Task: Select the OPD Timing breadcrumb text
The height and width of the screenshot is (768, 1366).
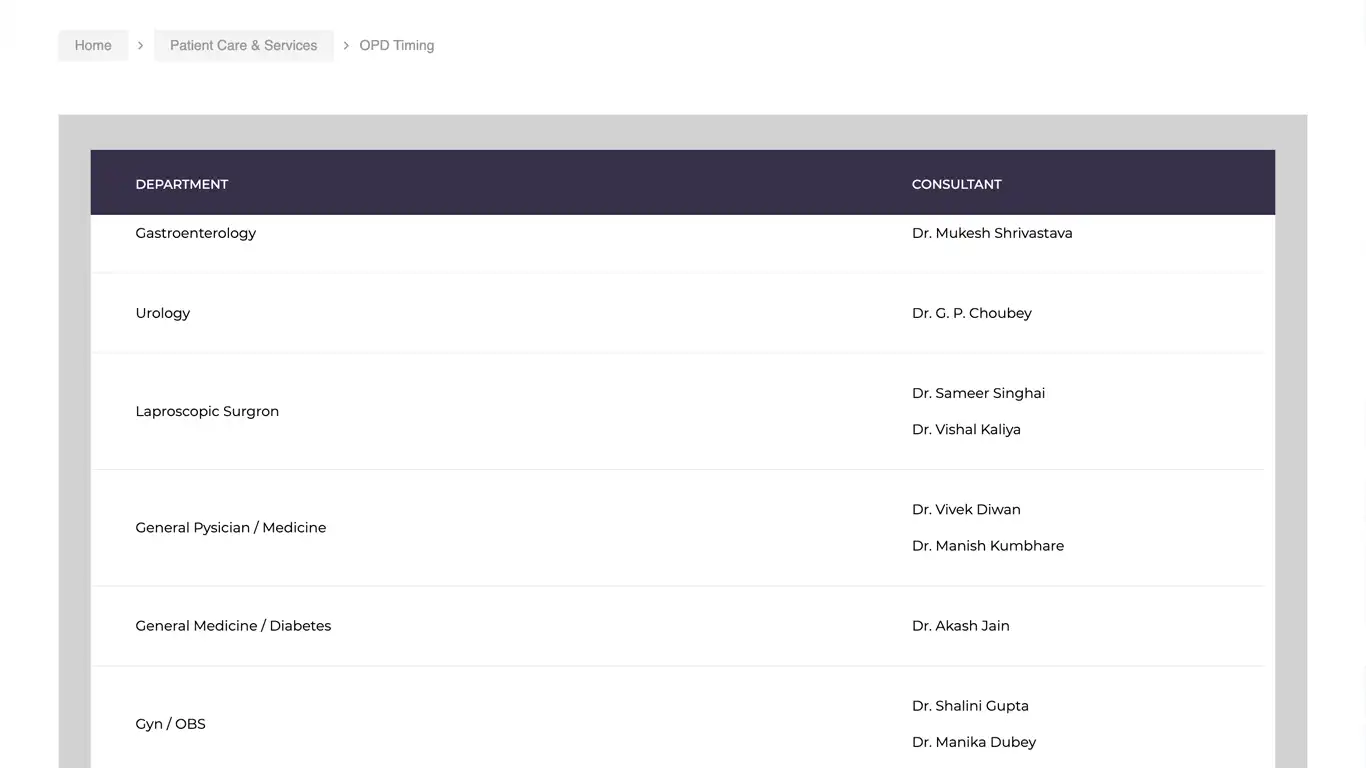Action: (396, 45)
